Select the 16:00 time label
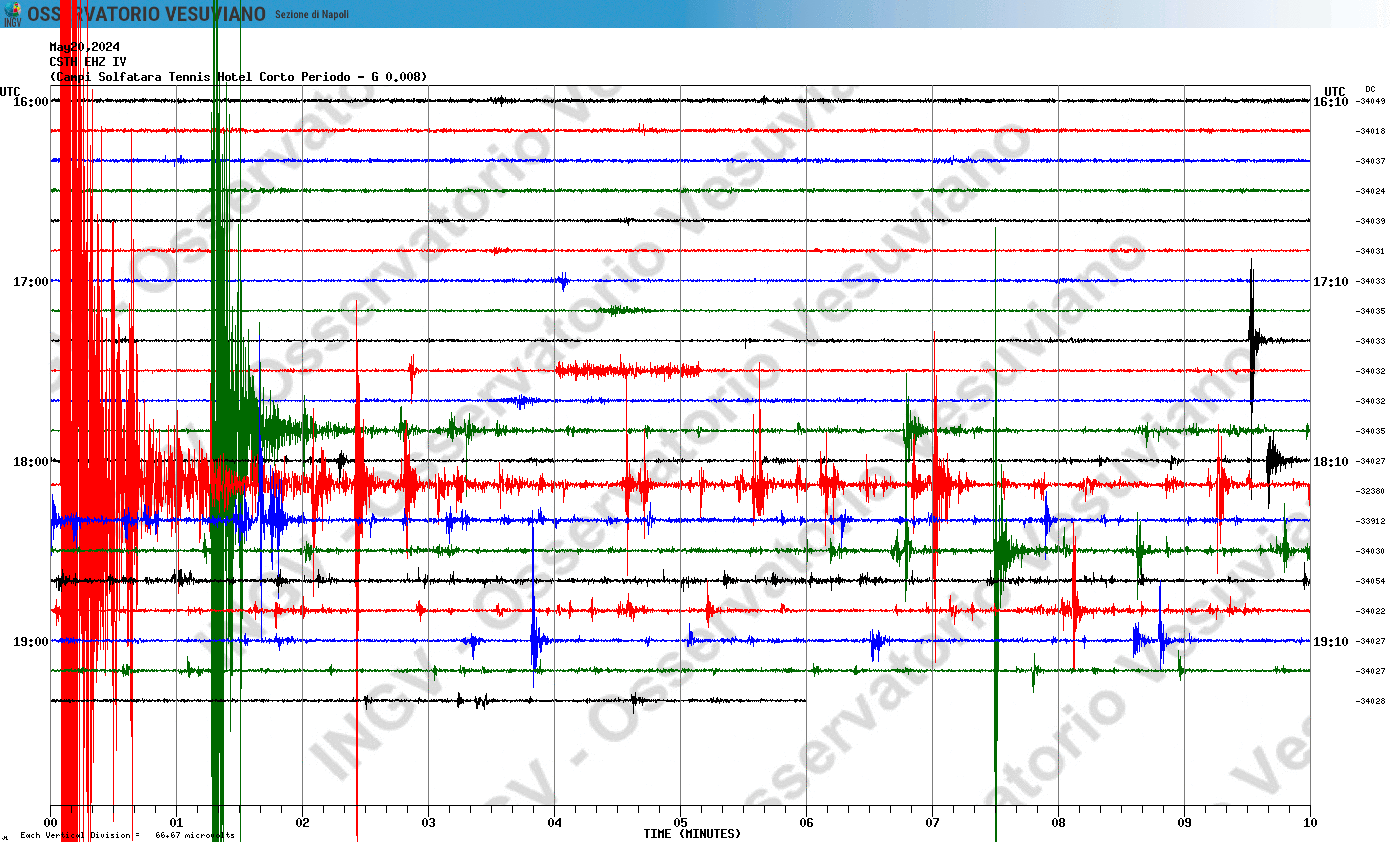This screenshot has height=849, width=1390. click(x=31, y=102)
